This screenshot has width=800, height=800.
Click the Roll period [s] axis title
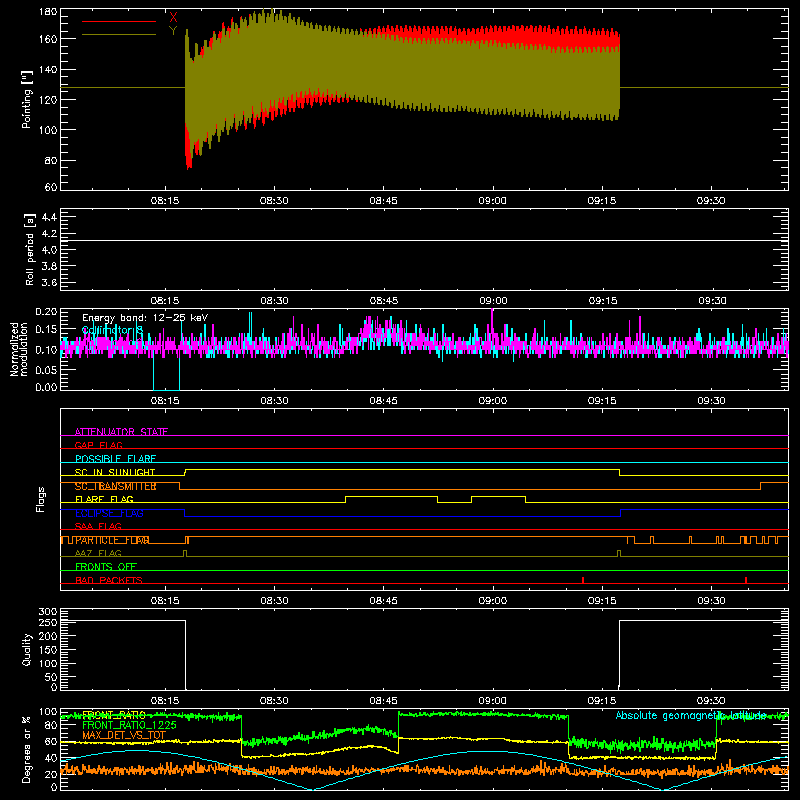tap(29, 249)
